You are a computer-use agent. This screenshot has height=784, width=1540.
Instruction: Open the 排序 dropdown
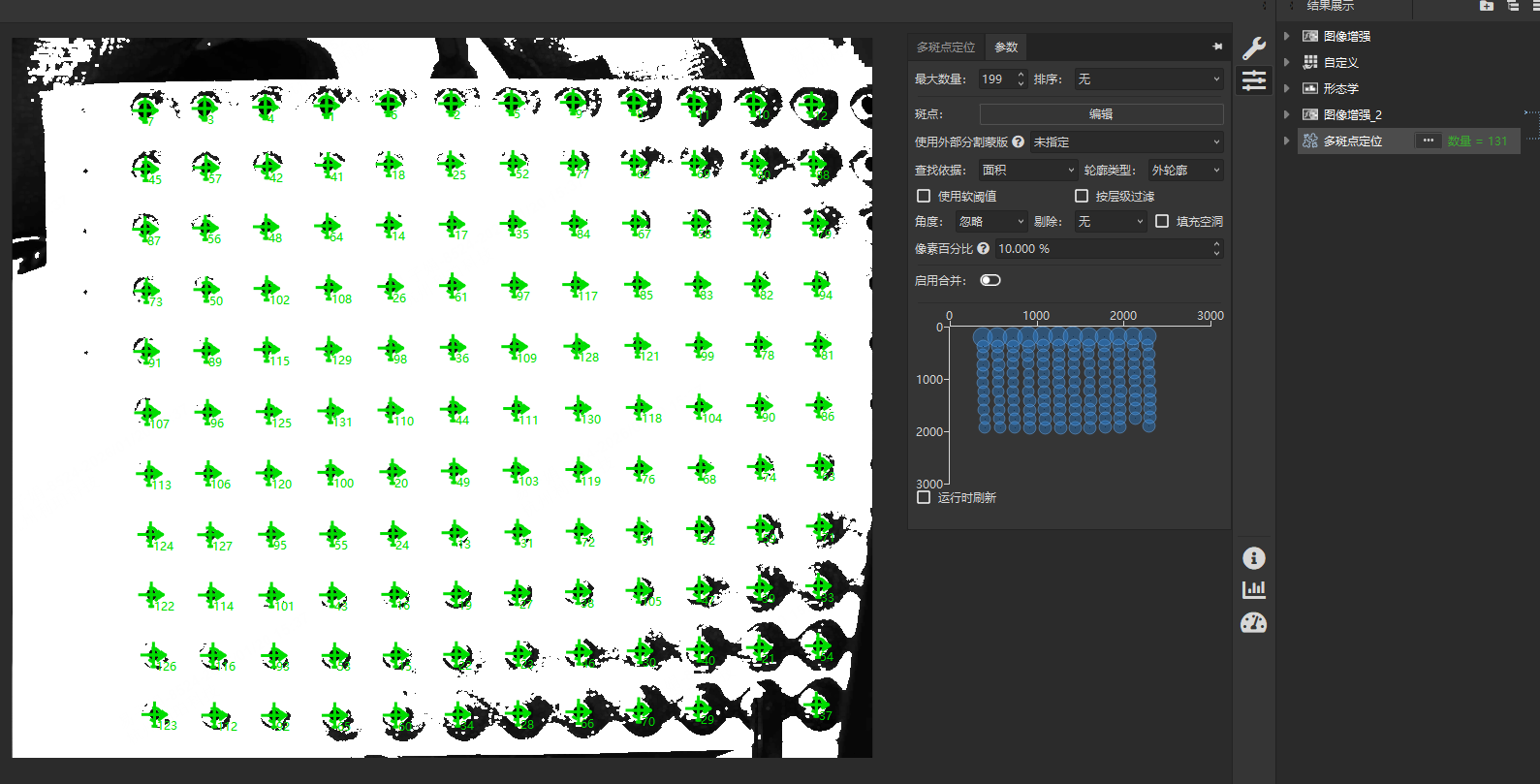1148,79
